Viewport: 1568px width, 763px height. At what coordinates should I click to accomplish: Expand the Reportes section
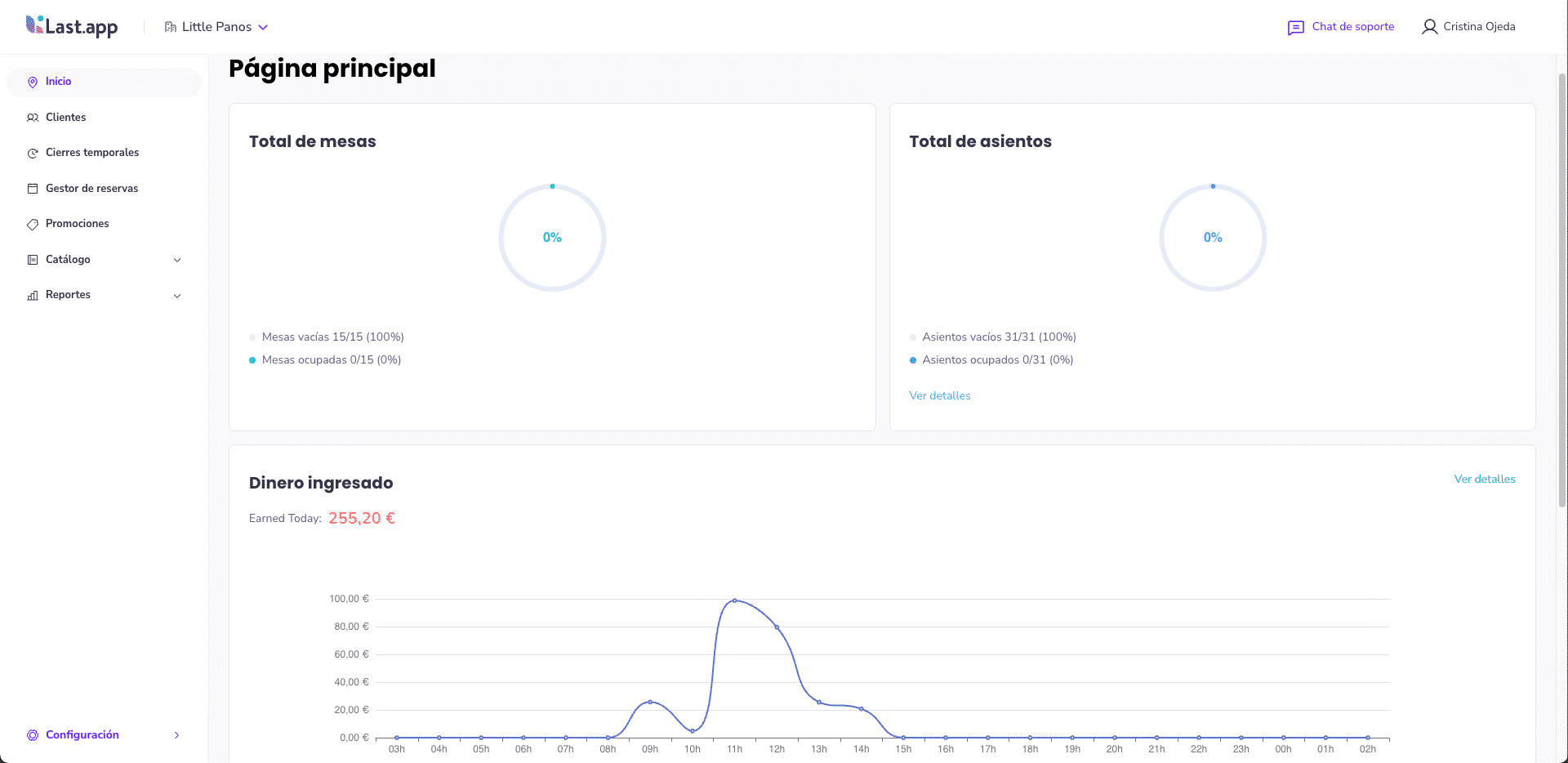(x=177, y=295)
